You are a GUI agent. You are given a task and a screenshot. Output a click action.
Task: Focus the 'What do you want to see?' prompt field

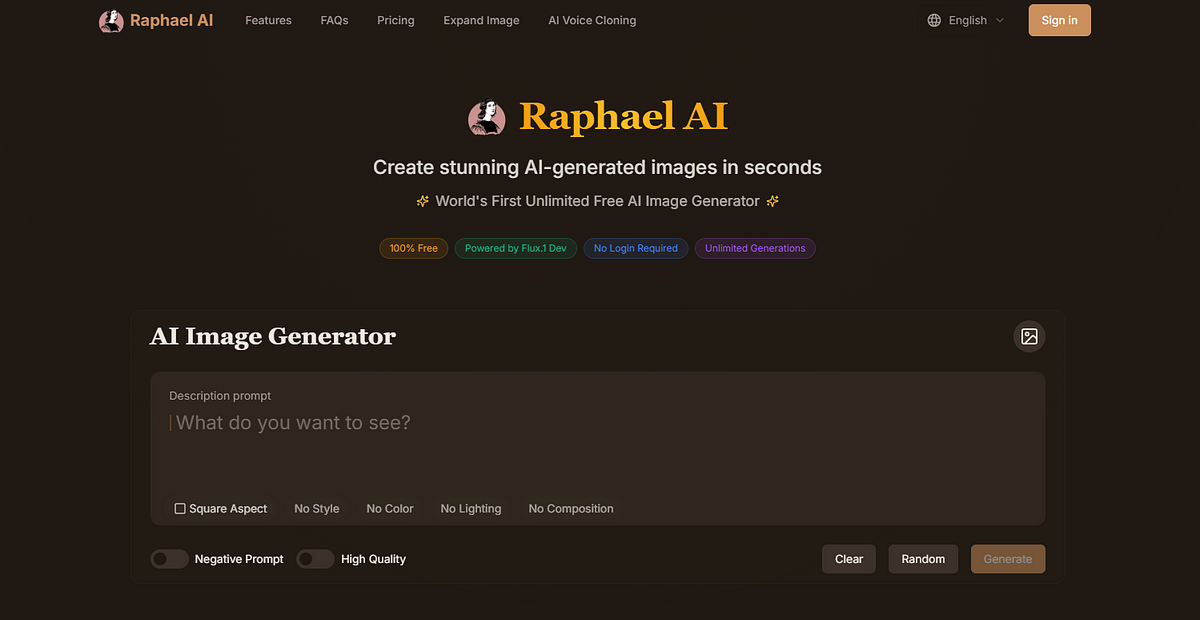598,423
